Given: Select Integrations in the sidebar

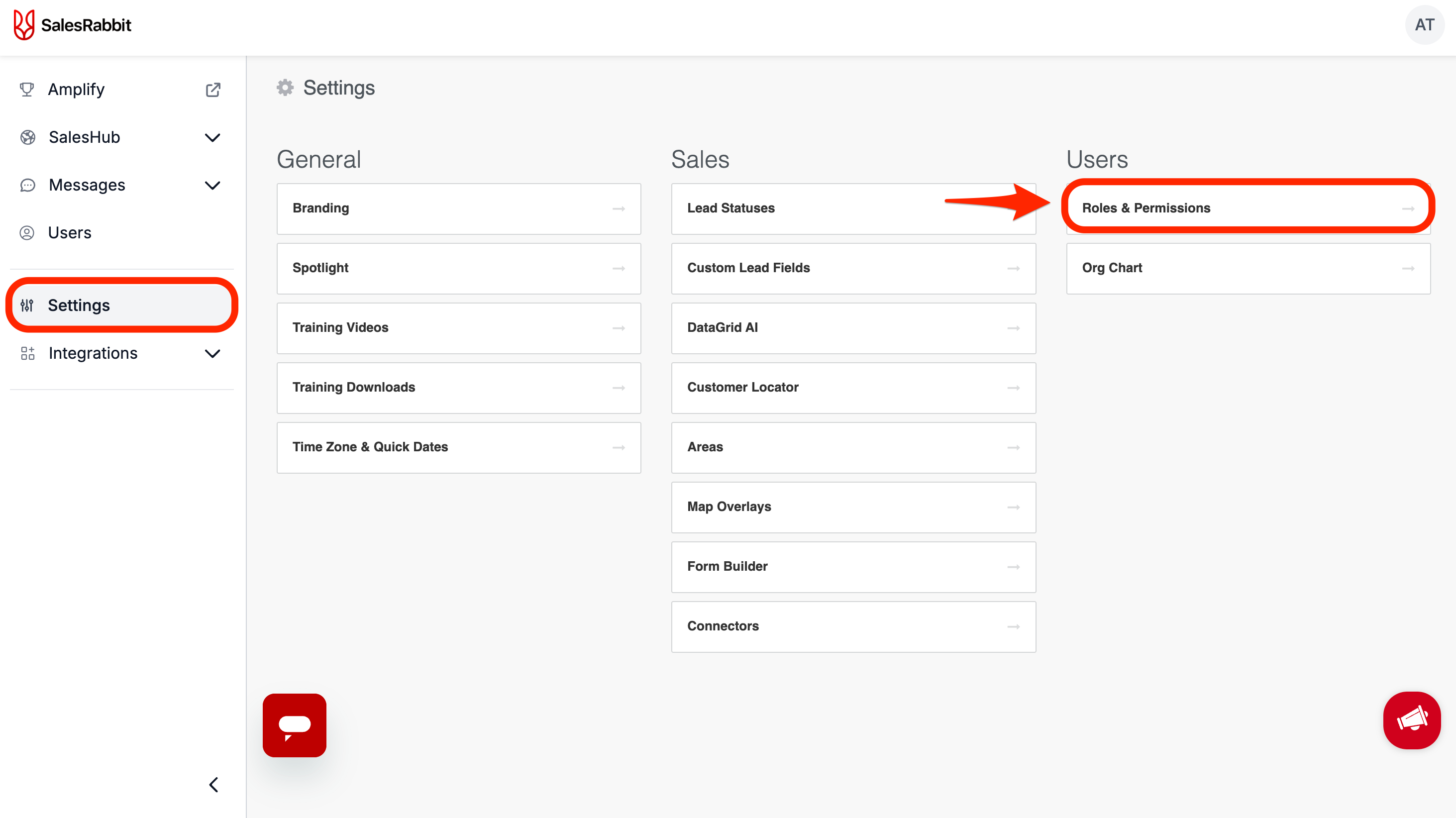Looking at the screenshot, I should coord(121,353).
